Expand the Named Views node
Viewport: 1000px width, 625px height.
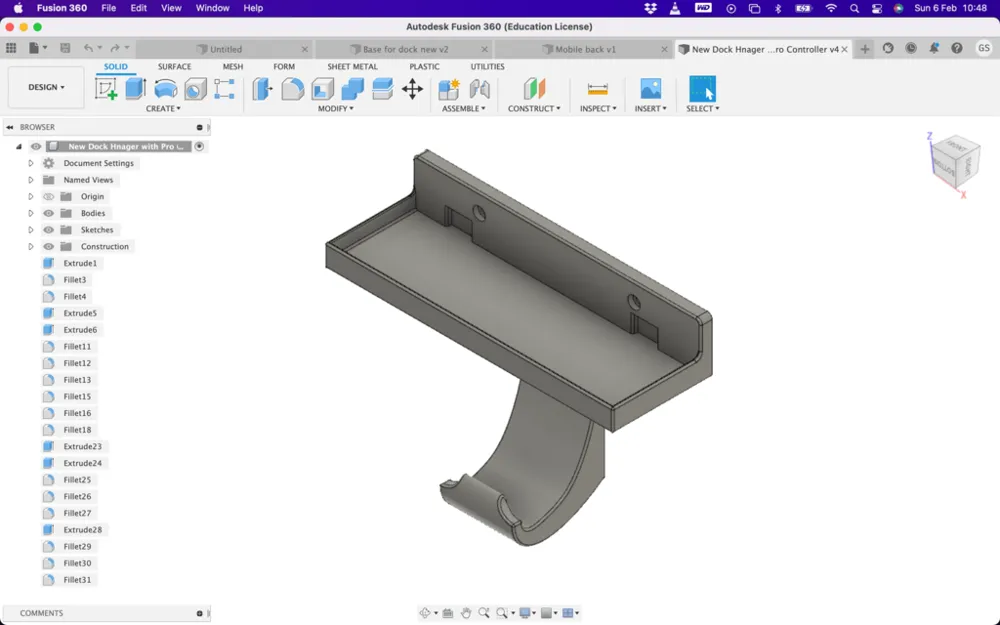(x=31, y=180)
